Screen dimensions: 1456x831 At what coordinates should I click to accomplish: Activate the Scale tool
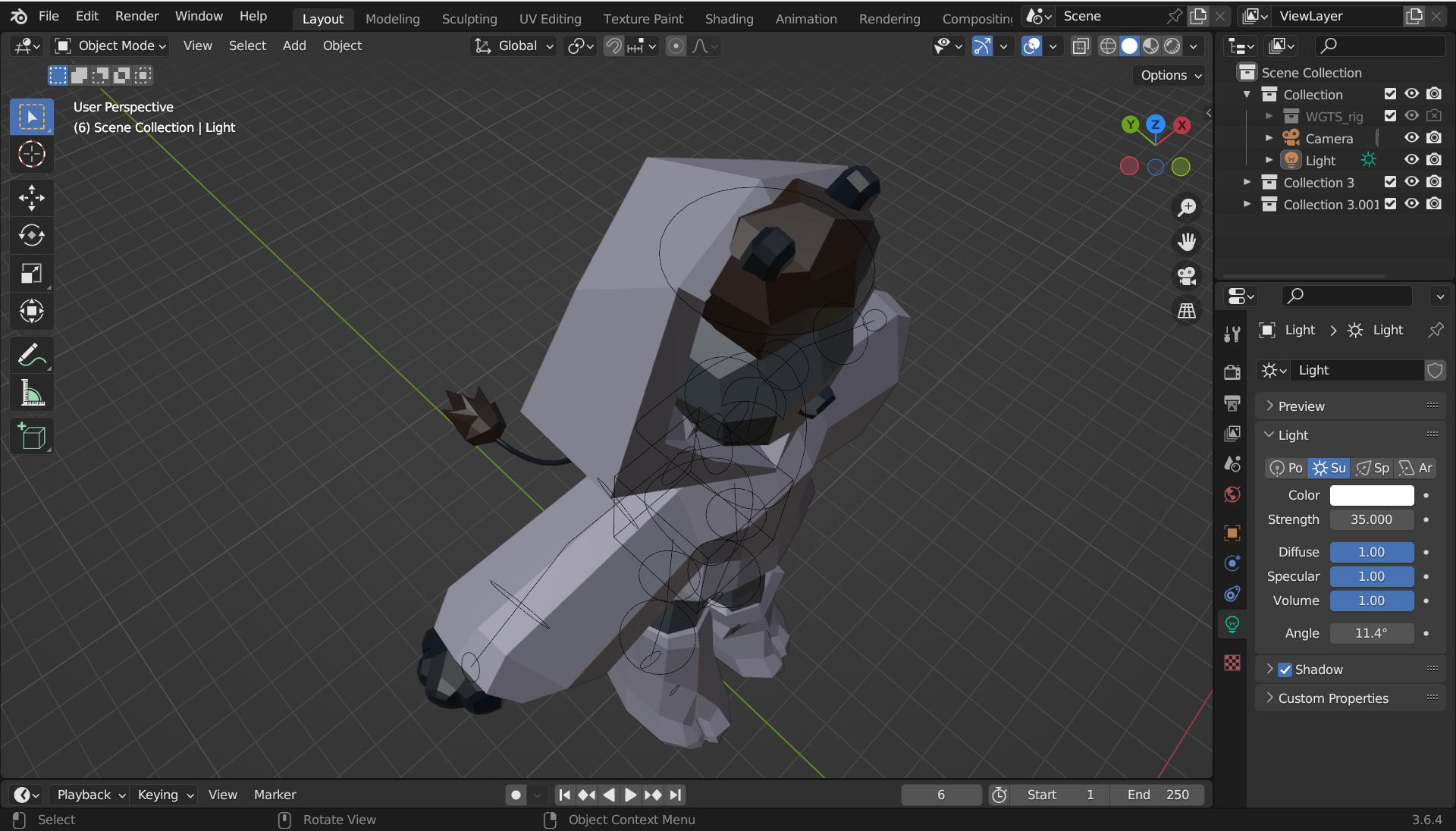(32, 274)
